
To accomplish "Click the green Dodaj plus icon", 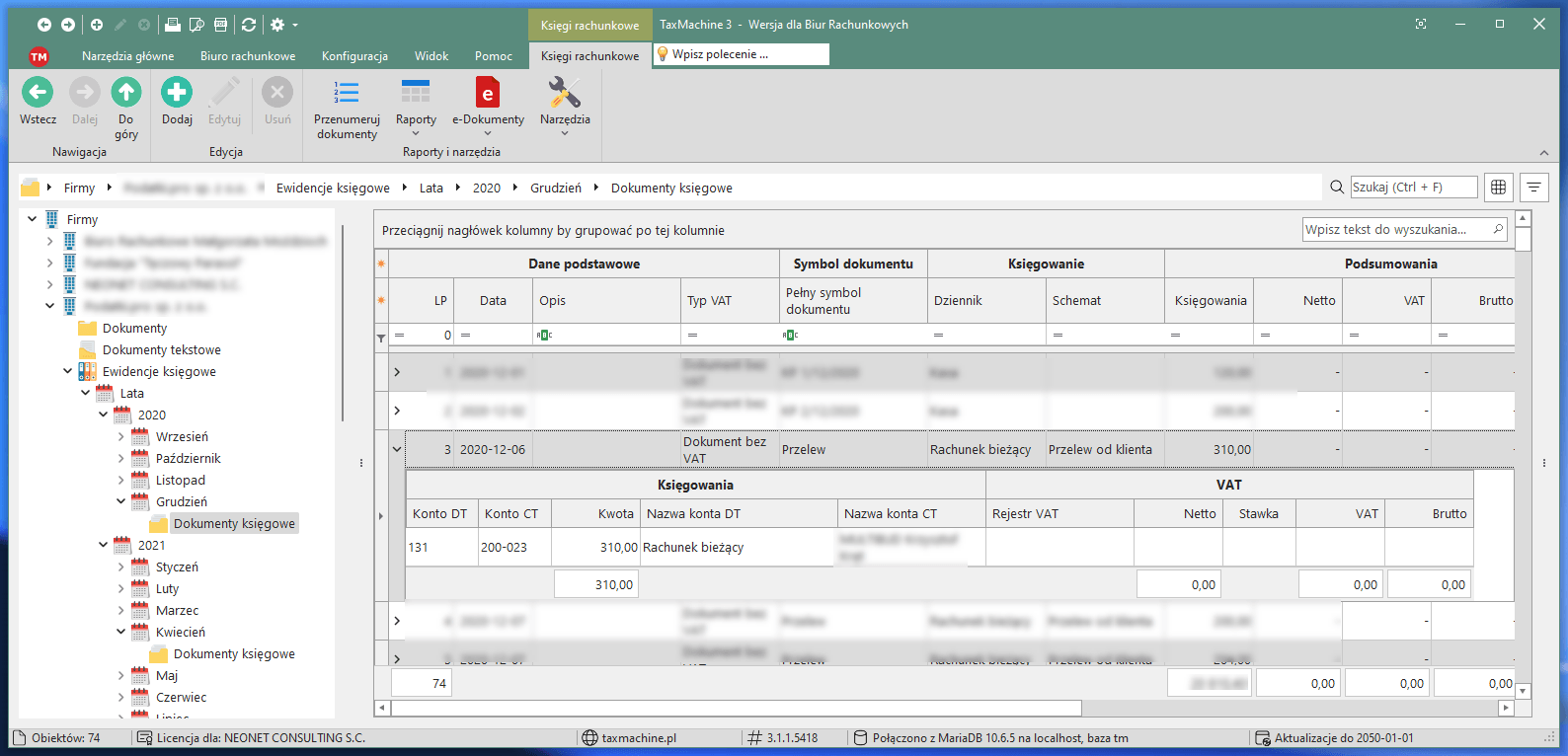I will click(177, 93).
